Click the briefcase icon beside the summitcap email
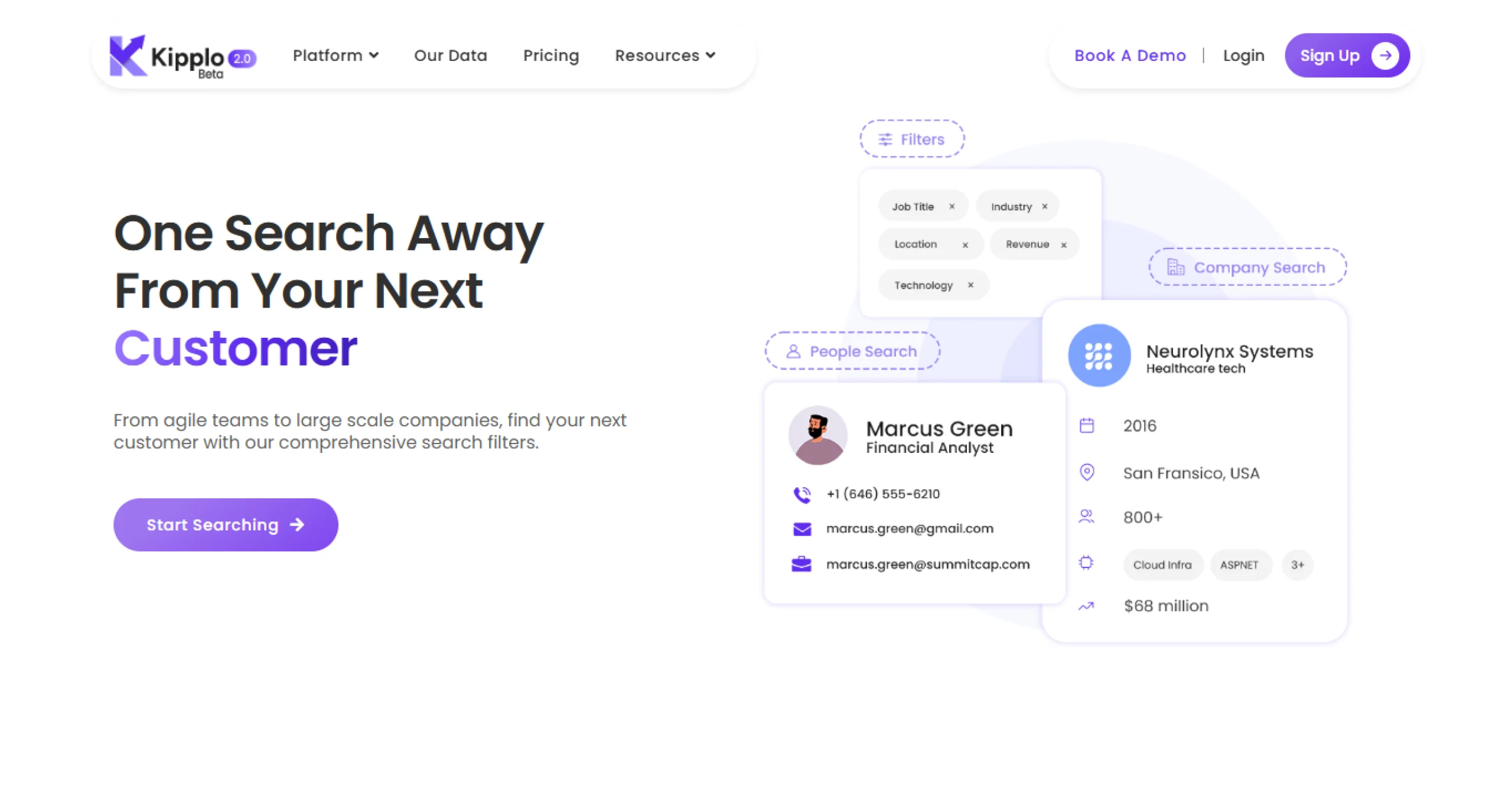 pyautogui.click(x=801, y=564)
